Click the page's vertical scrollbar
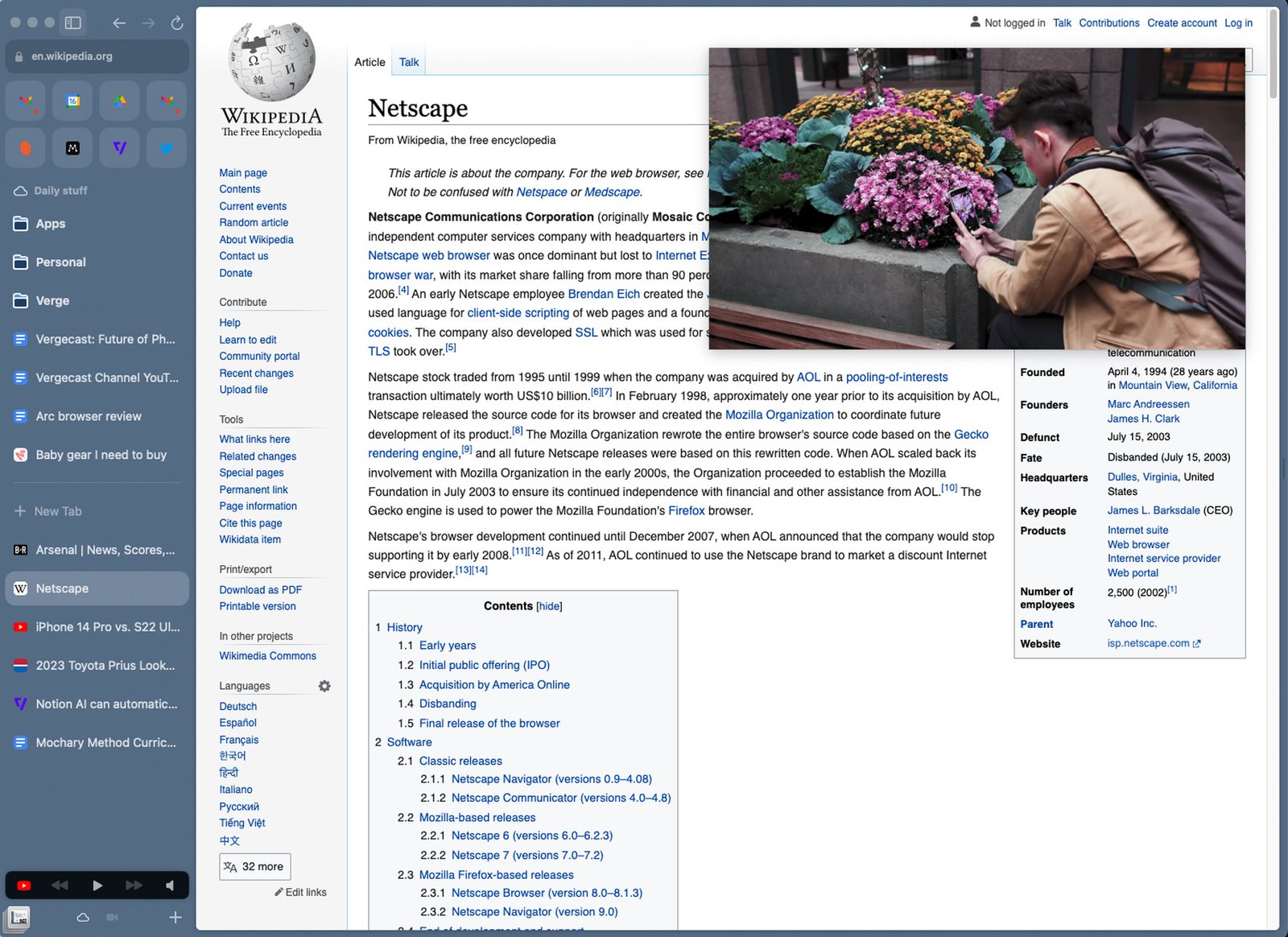The height and width of the screenshot is (937, 1288). click(1273, 64)
